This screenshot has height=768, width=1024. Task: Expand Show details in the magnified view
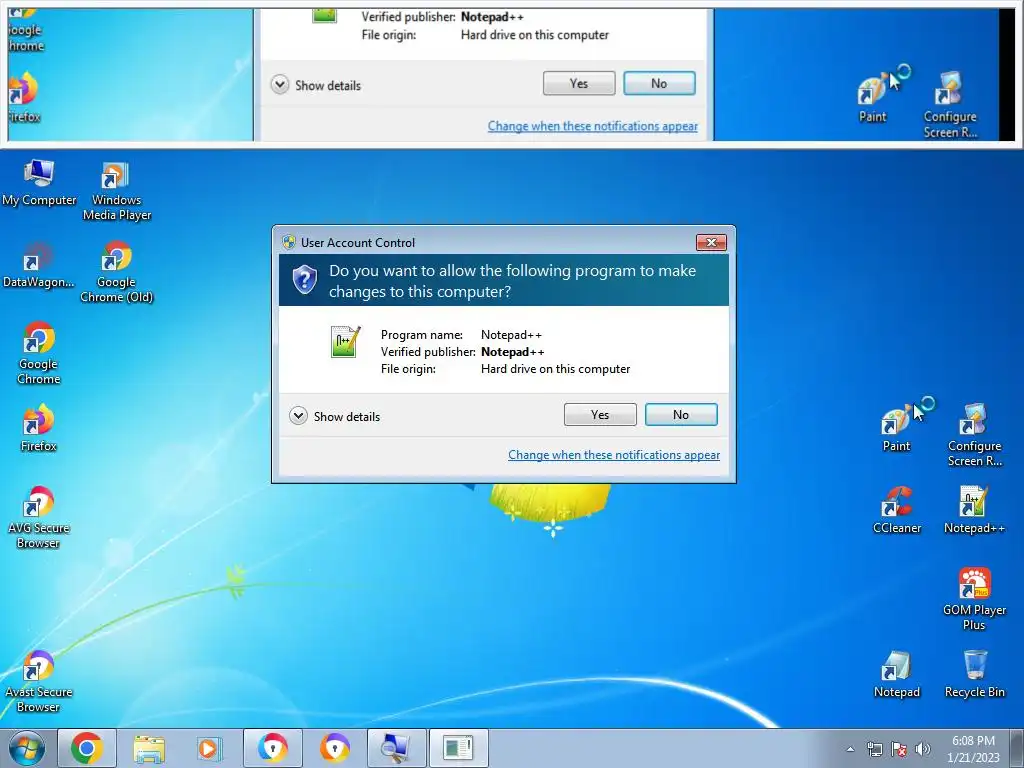click(x=317, y=85)
